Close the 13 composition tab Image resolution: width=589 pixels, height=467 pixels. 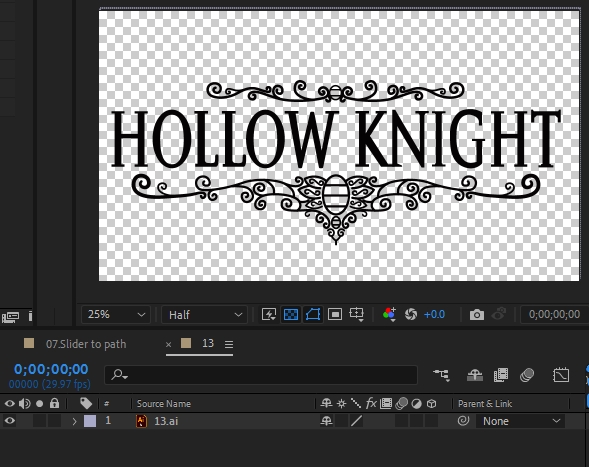coord(168,344)
